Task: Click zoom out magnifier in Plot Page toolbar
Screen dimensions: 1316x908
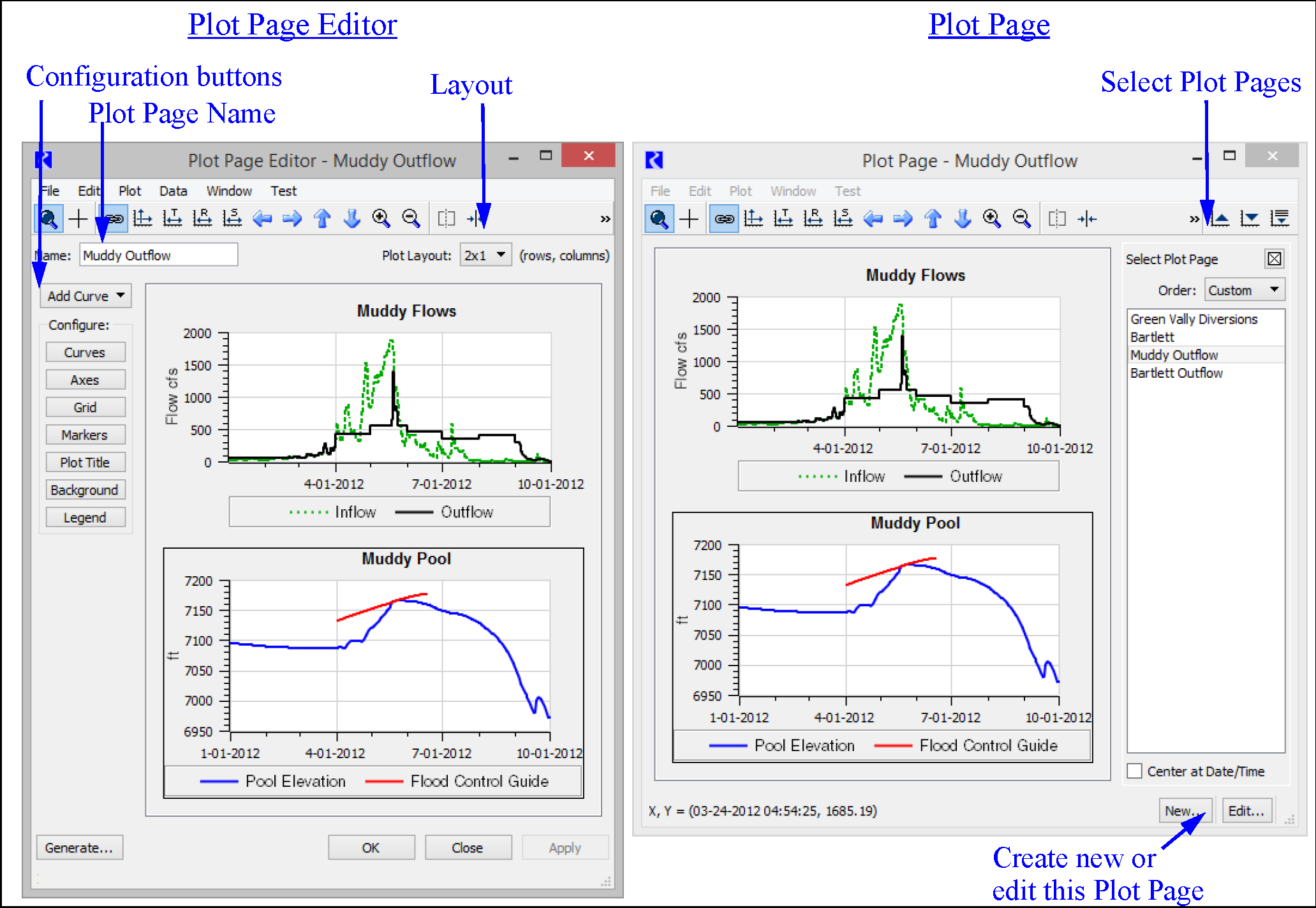Action: (x=1022, y=219)
